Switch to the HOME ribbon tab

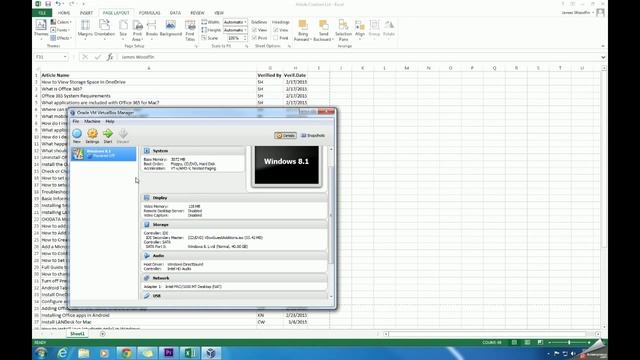[x=64, y=13]
